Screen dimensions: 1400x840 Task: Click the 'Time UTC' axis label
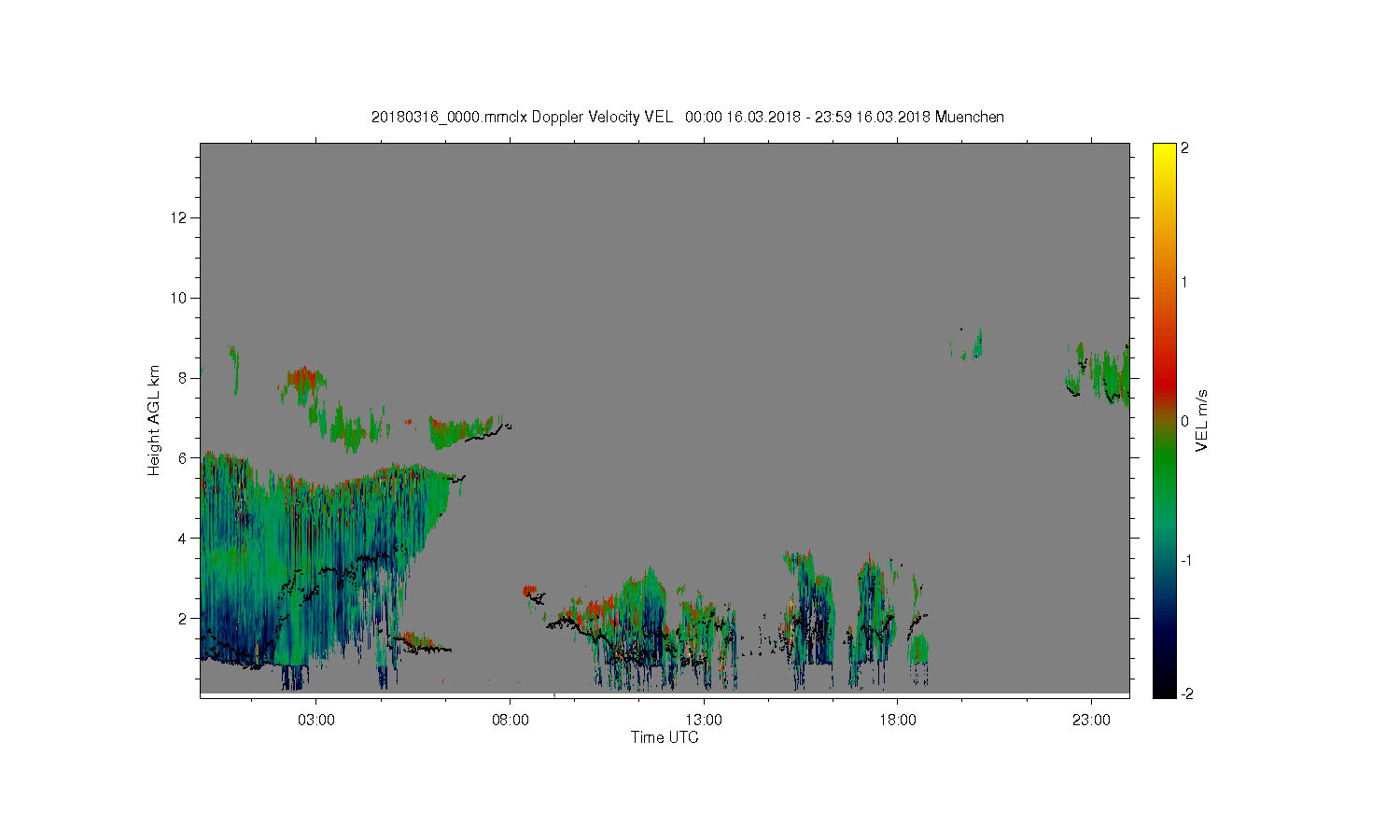click(665, 737)
